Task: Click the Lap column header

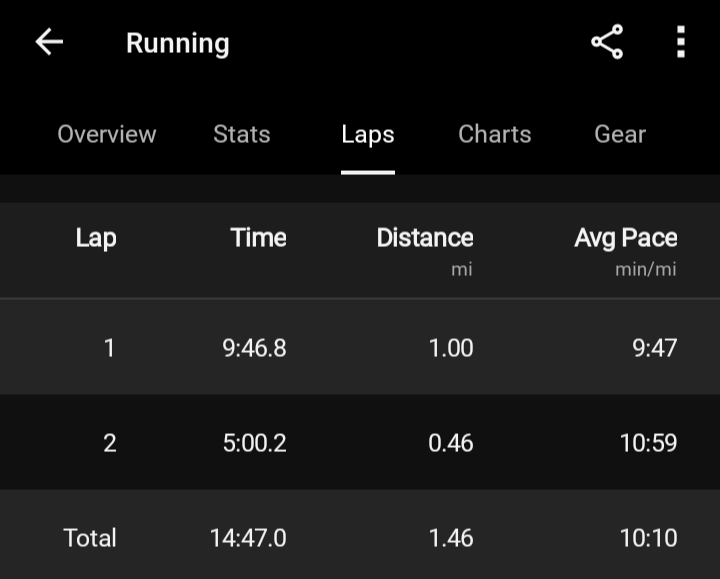Action: point(96,238)
